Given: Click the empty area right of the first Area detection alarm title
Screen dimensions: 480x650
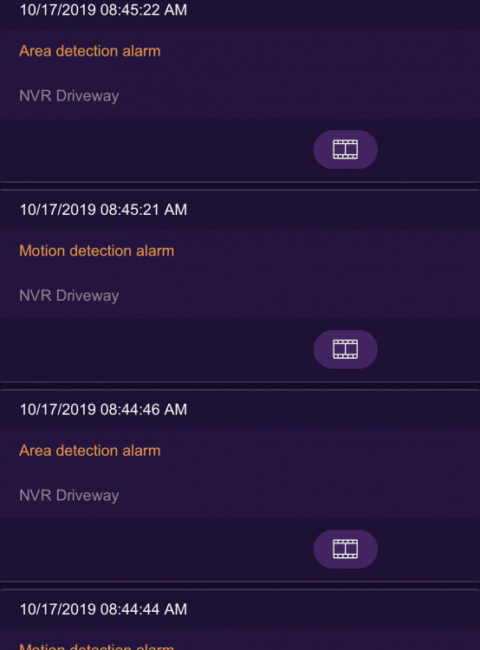Looking at the screenshot, I should (320, 51).
